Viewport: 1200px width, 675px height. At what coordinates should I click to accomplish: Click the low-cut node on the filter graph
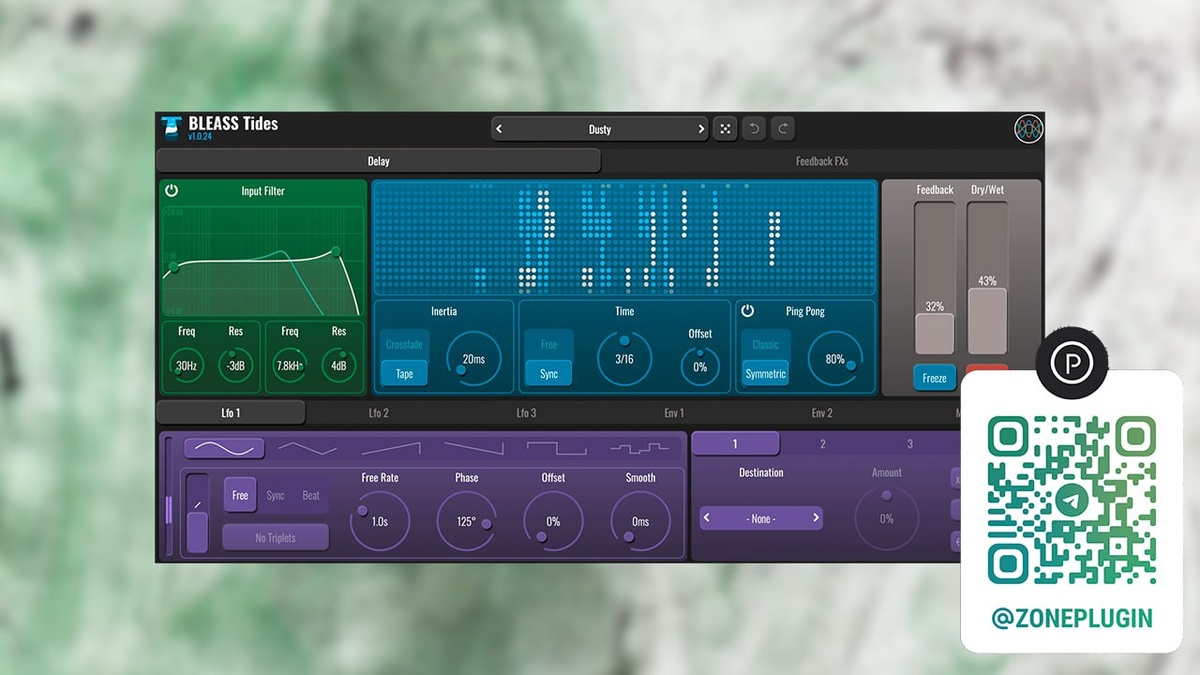tap(174, 266)
